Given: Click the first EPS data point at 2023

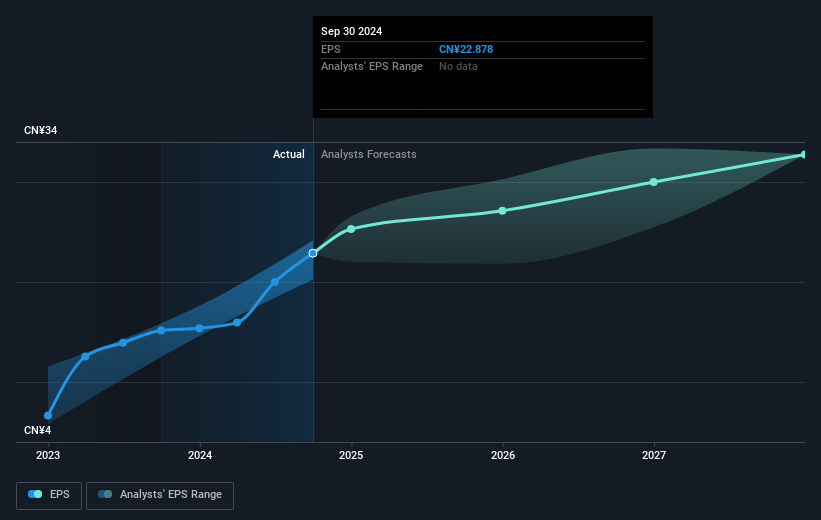Looking at the screenshot, I should (48, 416).
